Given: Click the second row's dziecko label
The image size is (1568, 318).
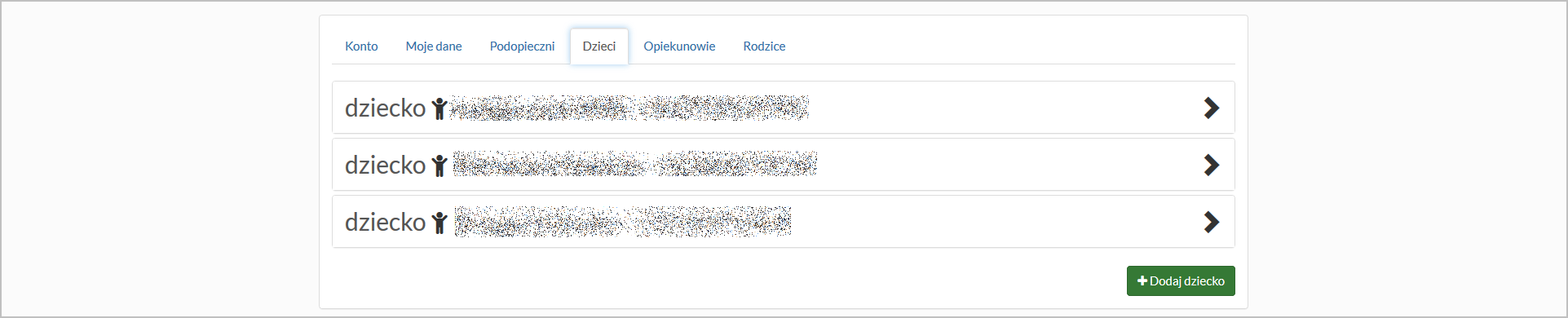Looking at the screenshot, I should click(x=385, y=165).
